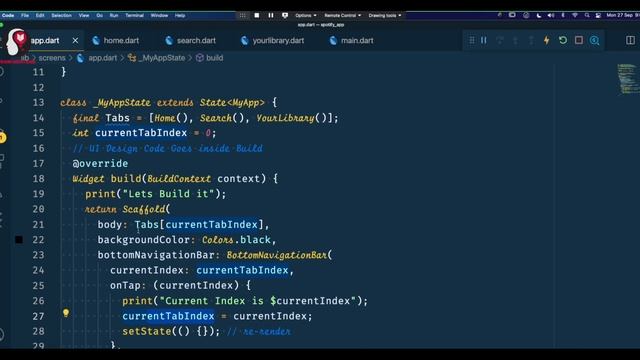Click the lightbulb quick-fix icon on line 27
640x360 pixels.
point(66,313)
